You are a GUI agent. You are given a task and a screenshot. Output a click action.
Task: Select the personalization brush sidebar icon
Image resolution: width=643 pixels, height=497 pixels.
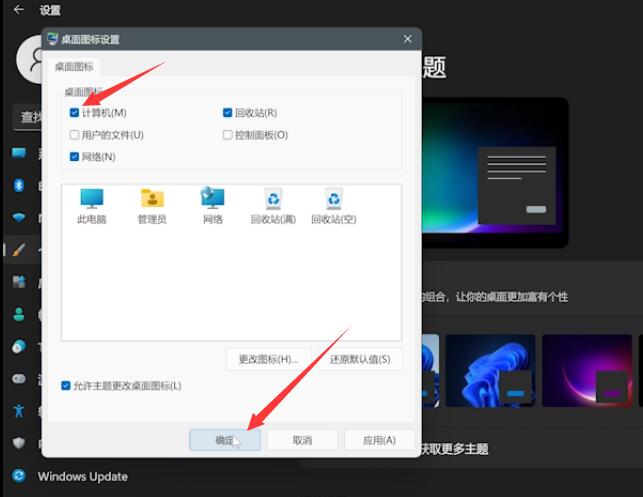tap(19, 249)
